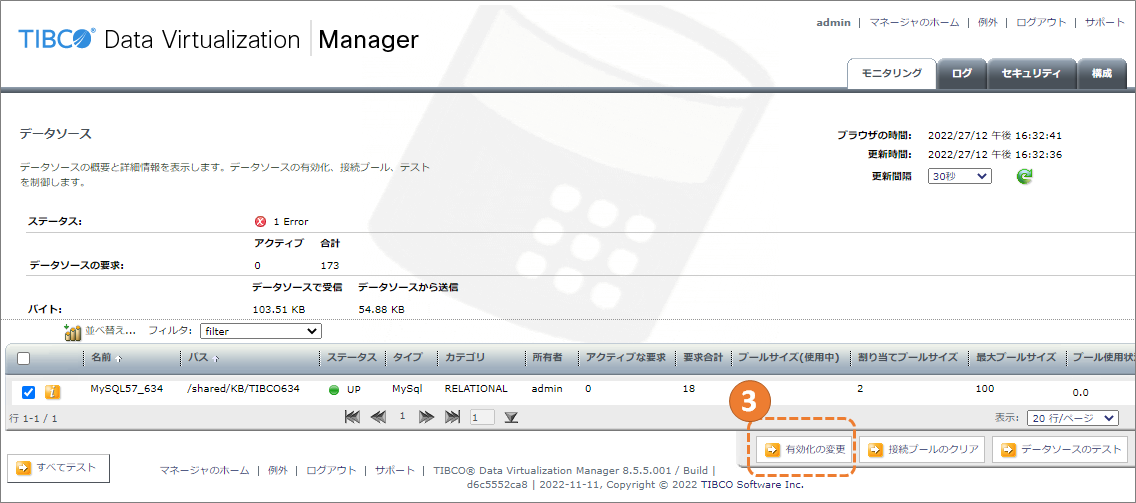The height and width of the screenshot is (503, 1136).
Task: Click the データソースのテスト button
Action: [1060, 449]
